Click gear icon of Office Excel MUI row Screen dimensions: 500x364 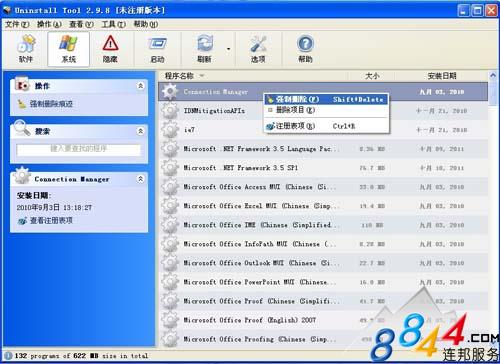coord(170,206)
